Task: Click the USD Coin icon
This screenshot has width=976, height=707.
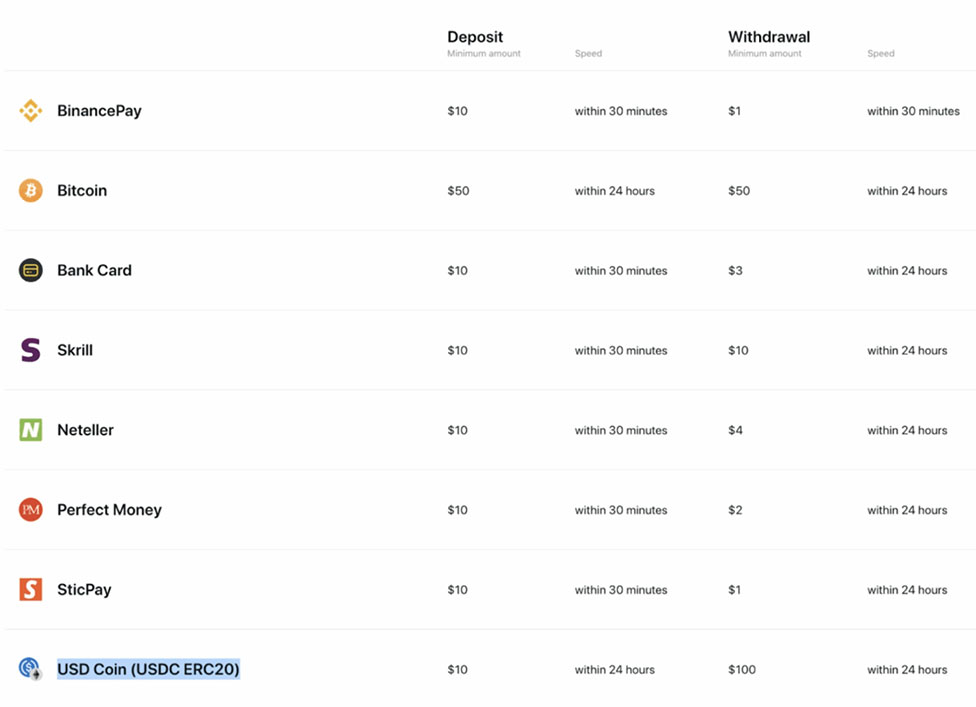Action: pos(31,669)
